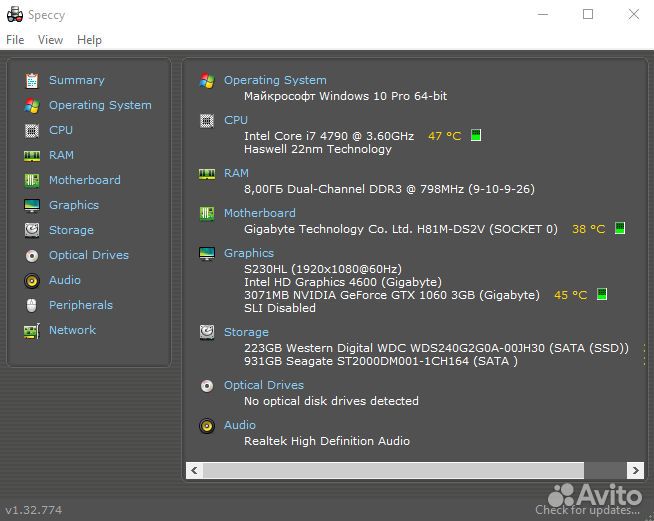Click the Peripherals mouse icon in sidebar
Viewport: 654px width, 521px height.
[x=32, y=305]
